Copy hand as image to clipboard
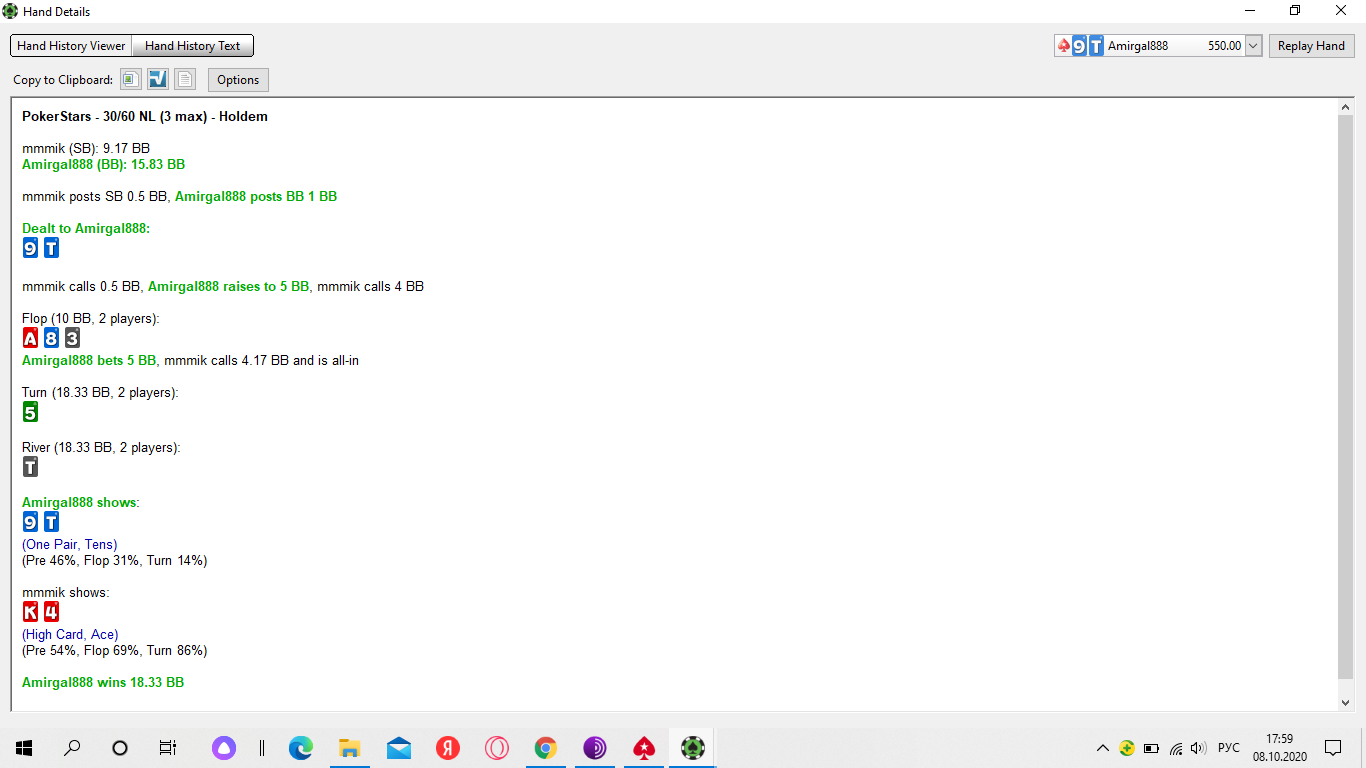This screenshot has width=1366, height=768. tap(131, 79)
